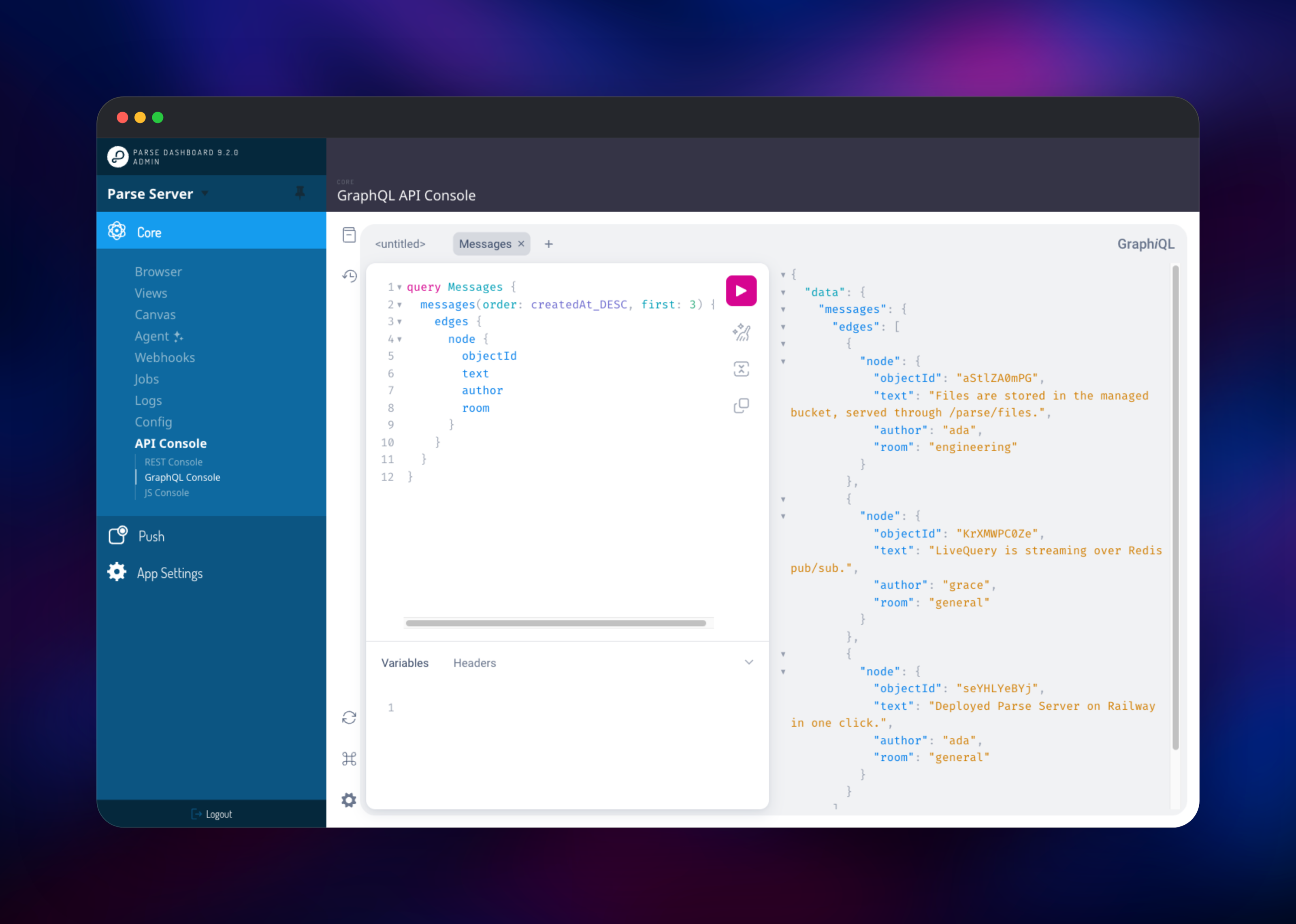Open GraphiQL settings gear
1296x924 pixels.
pyautogui.click(x=349, y=800)
